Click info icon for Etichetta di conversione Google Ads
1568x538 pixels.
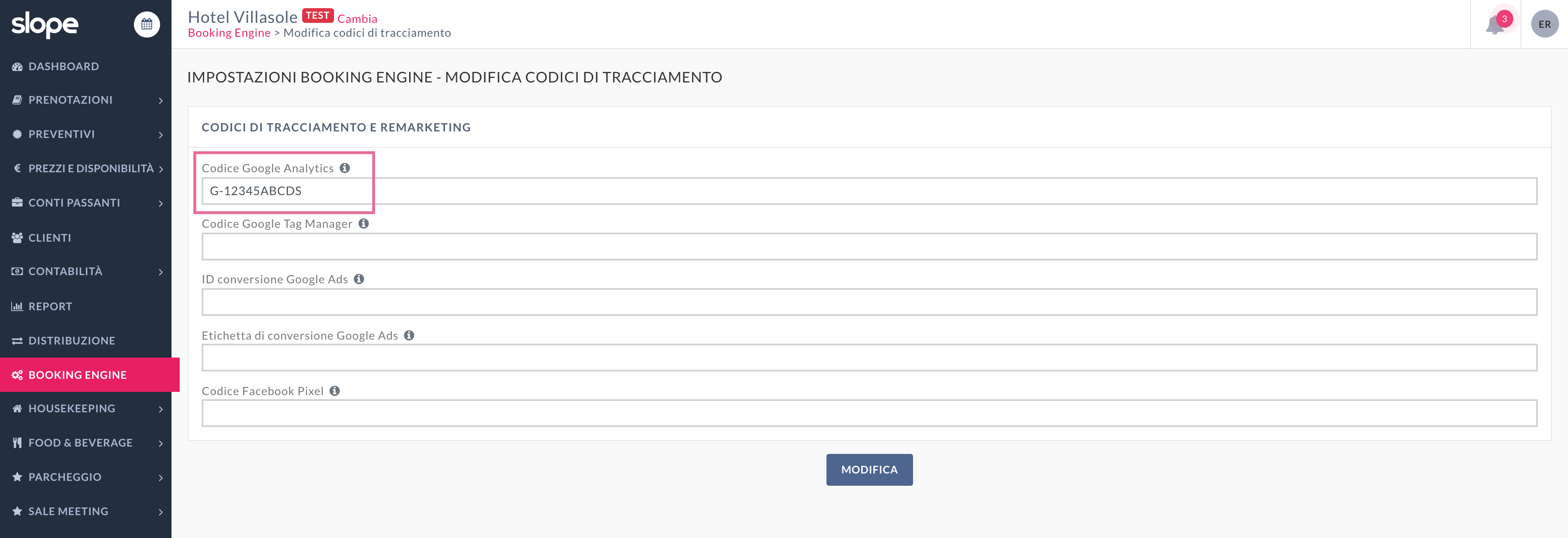coord(409,336)
